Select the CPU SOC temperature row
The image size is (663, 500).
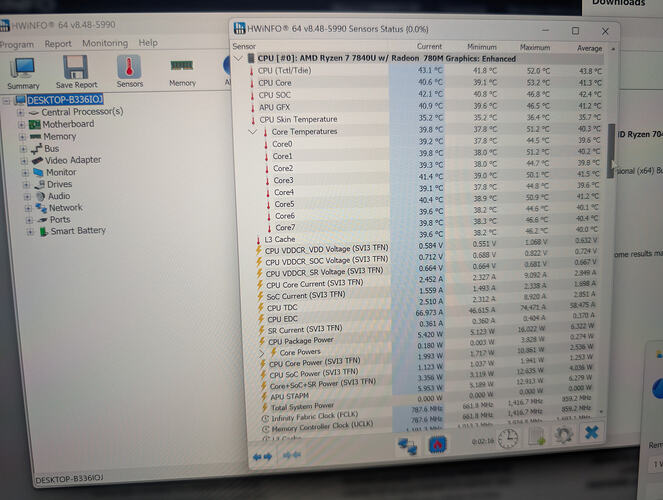425,95
